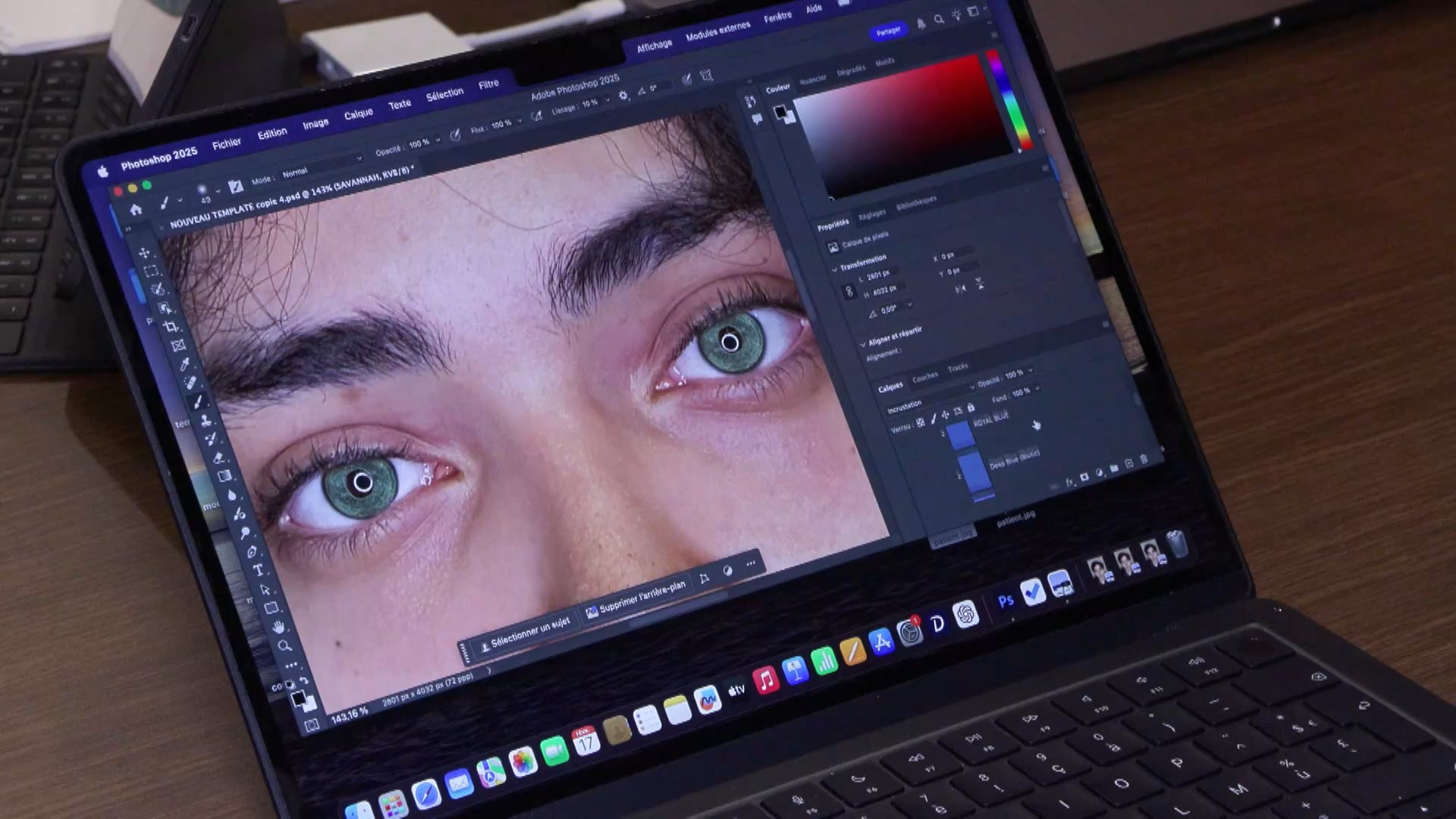Toggle the width-height link chain icon
The width and height of the screenshot is (1456, 819).
coord(849,292)
